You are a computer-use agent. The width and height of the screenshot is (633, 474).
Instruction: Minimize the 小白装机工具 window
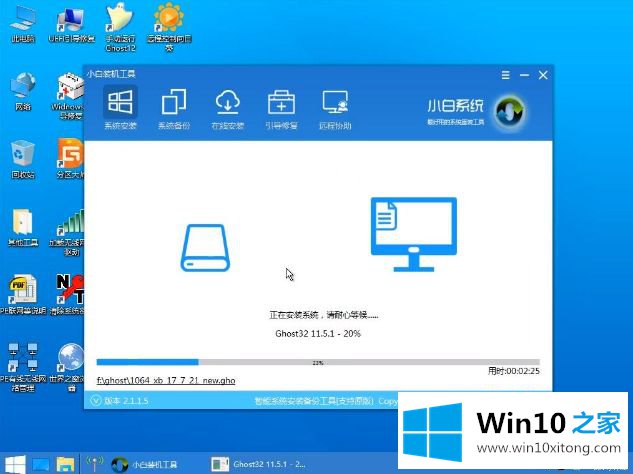(524, 75)
